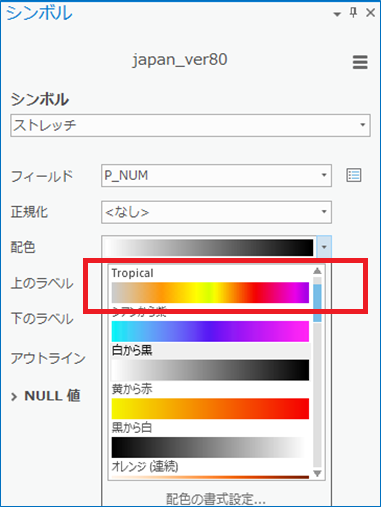Expand the NULL 値 section
Viewport: 381px width, 507px height.
14,397
